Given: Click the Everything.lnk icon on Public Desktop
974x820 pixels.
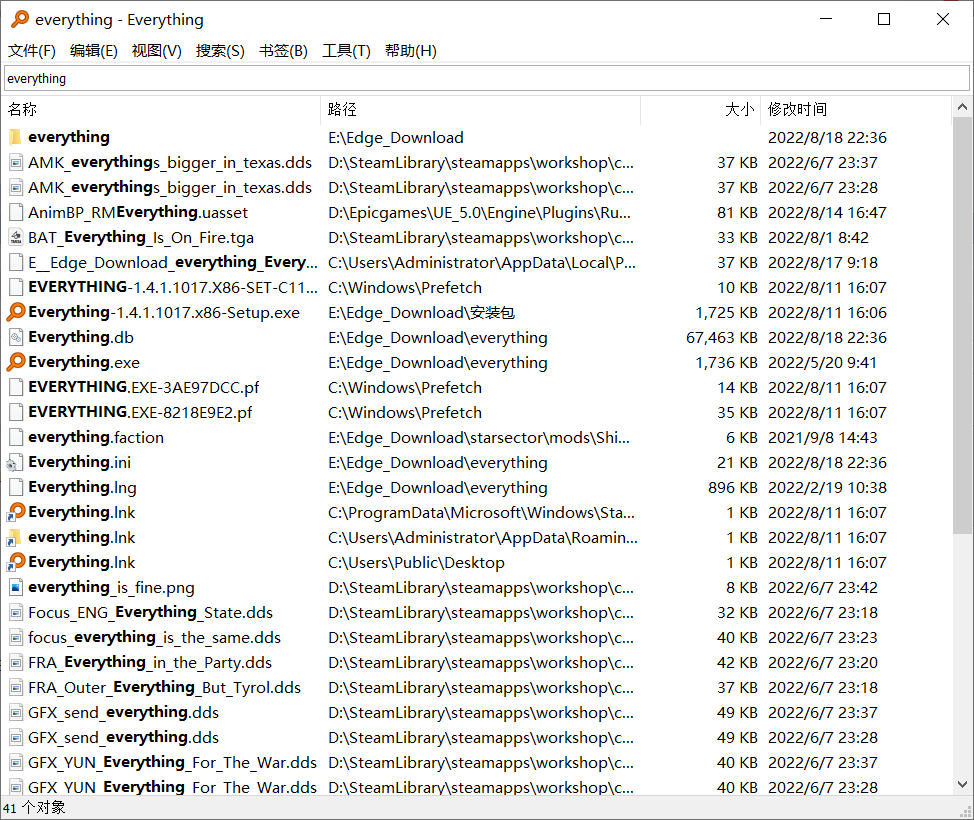Looking at the screenshot, I should [16, 562].
